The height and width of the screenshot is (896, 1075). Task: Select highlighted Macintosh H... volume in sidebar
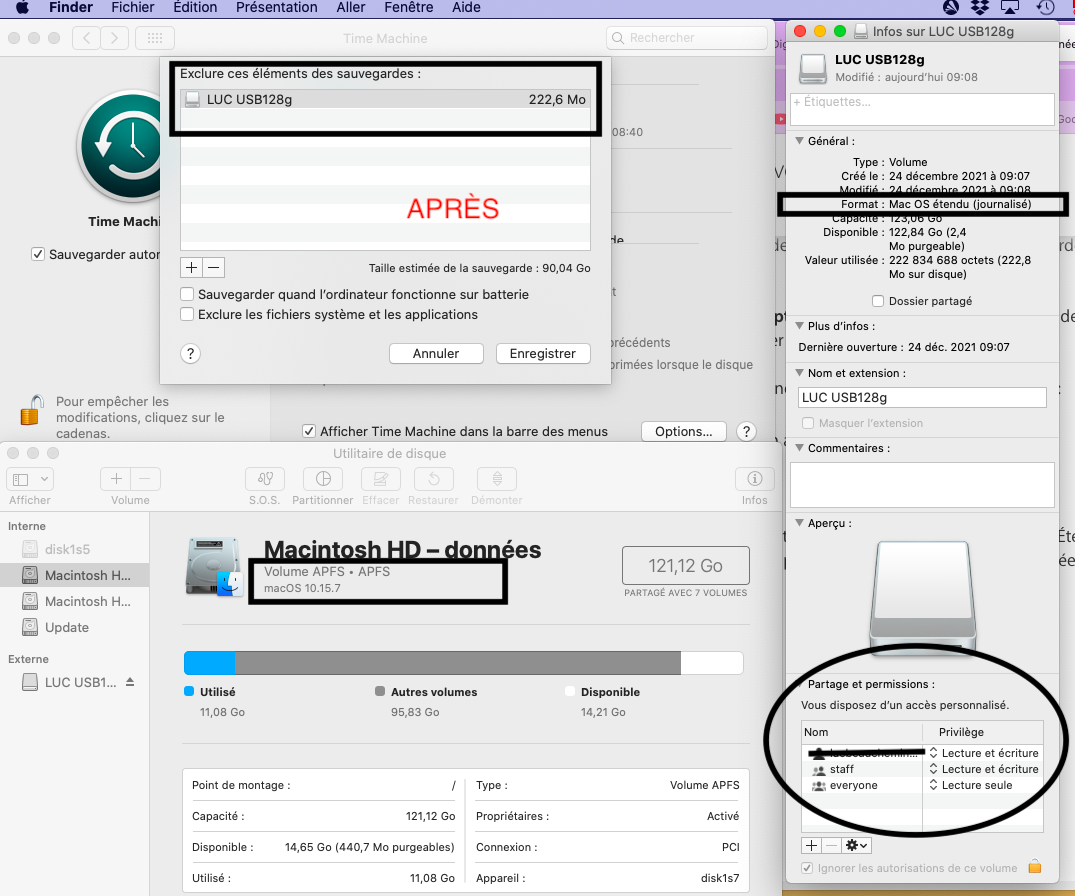click(x=74, y=575)
